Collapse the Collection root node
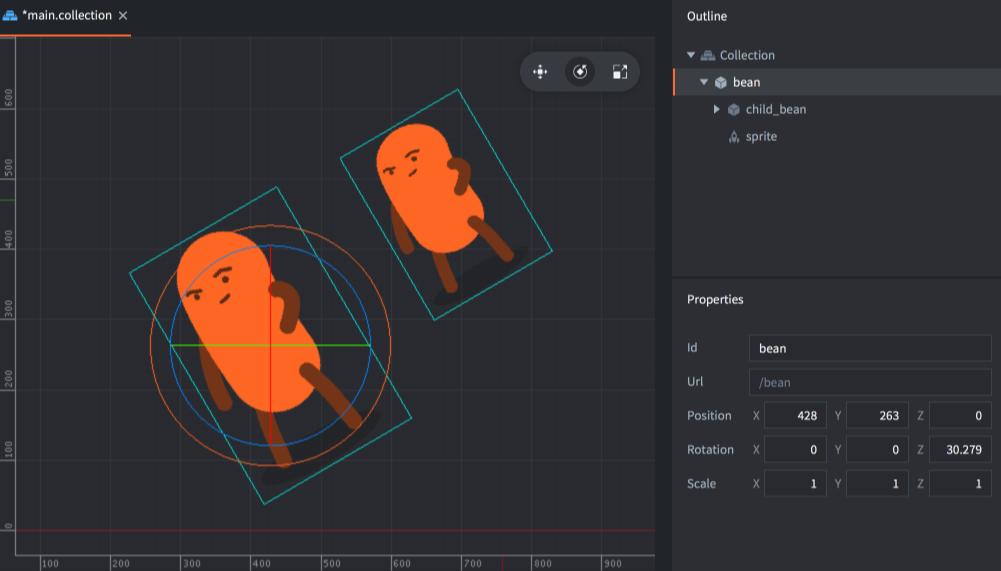The height and width of the screenshot is (571, 1001). pyautogui.click(x=691, y=55)
